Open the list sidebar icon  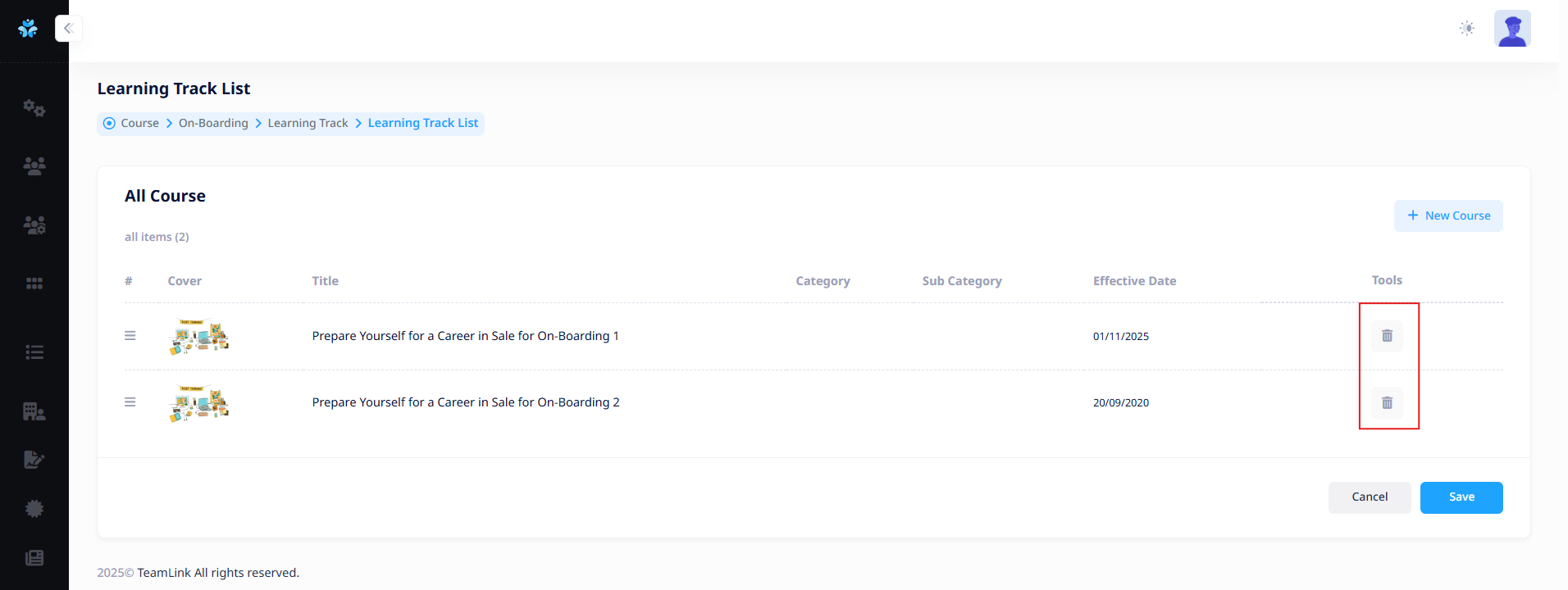(34, 352)
